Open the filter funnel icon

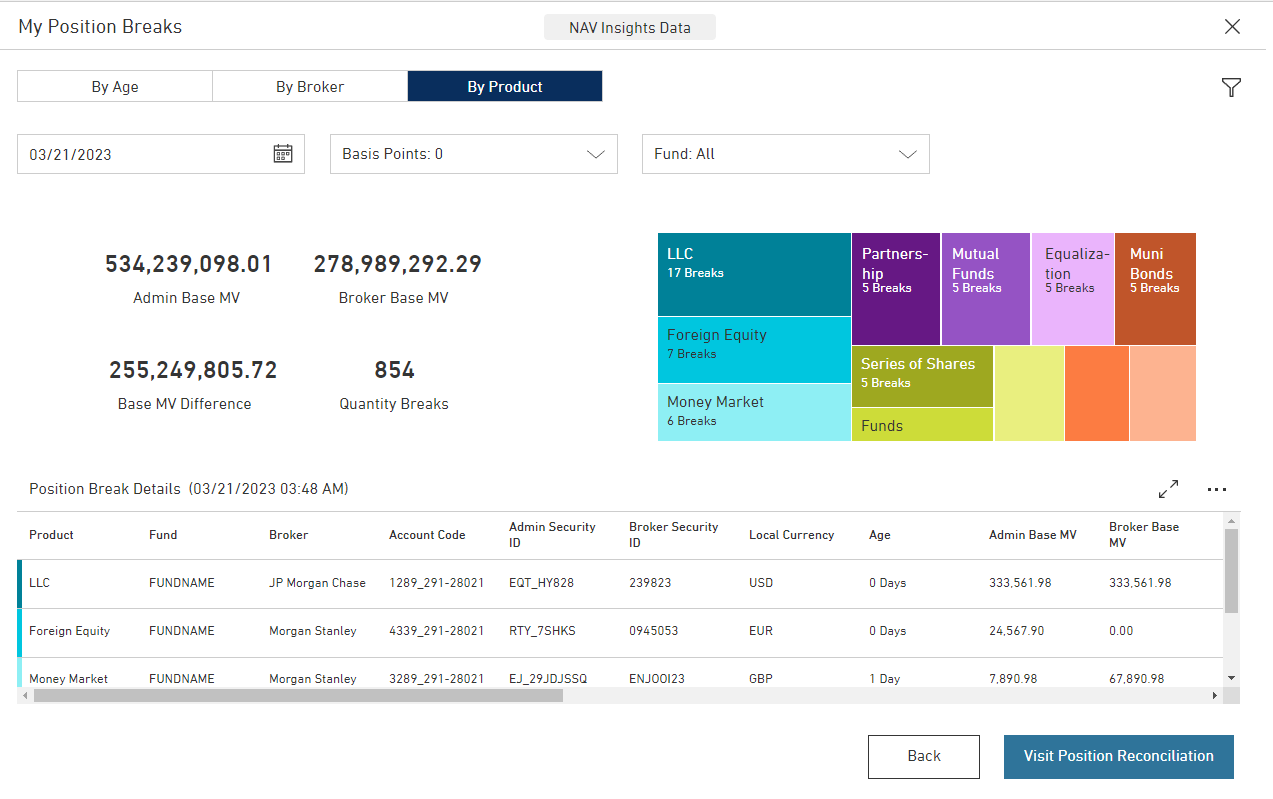pyautogui.click(x=1231, y=88)
